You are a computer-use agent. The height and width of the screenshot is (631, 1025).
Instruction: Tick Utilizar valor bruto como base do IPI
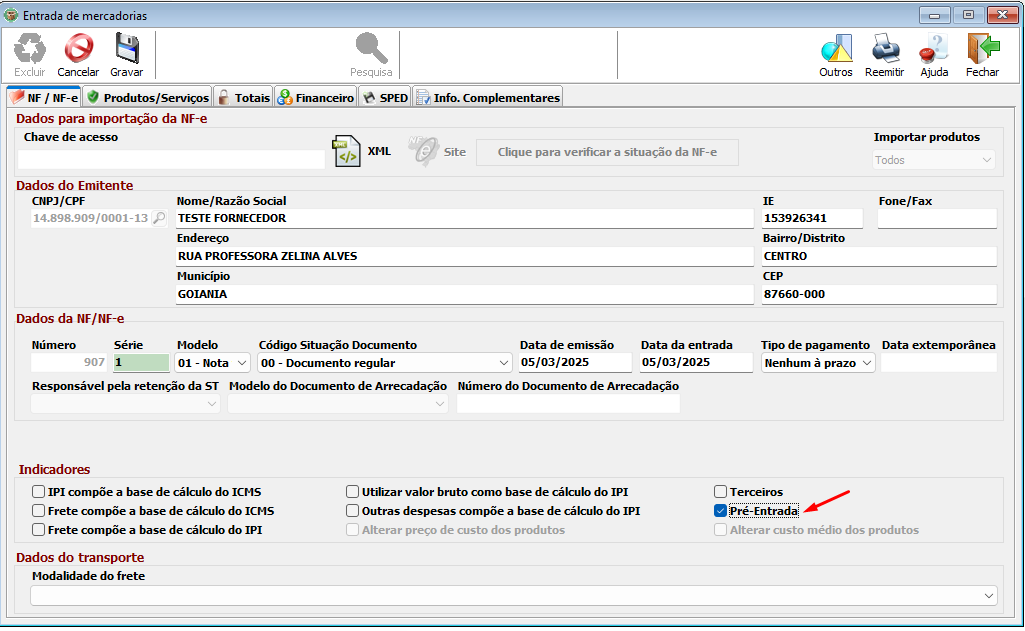[352, 492]
